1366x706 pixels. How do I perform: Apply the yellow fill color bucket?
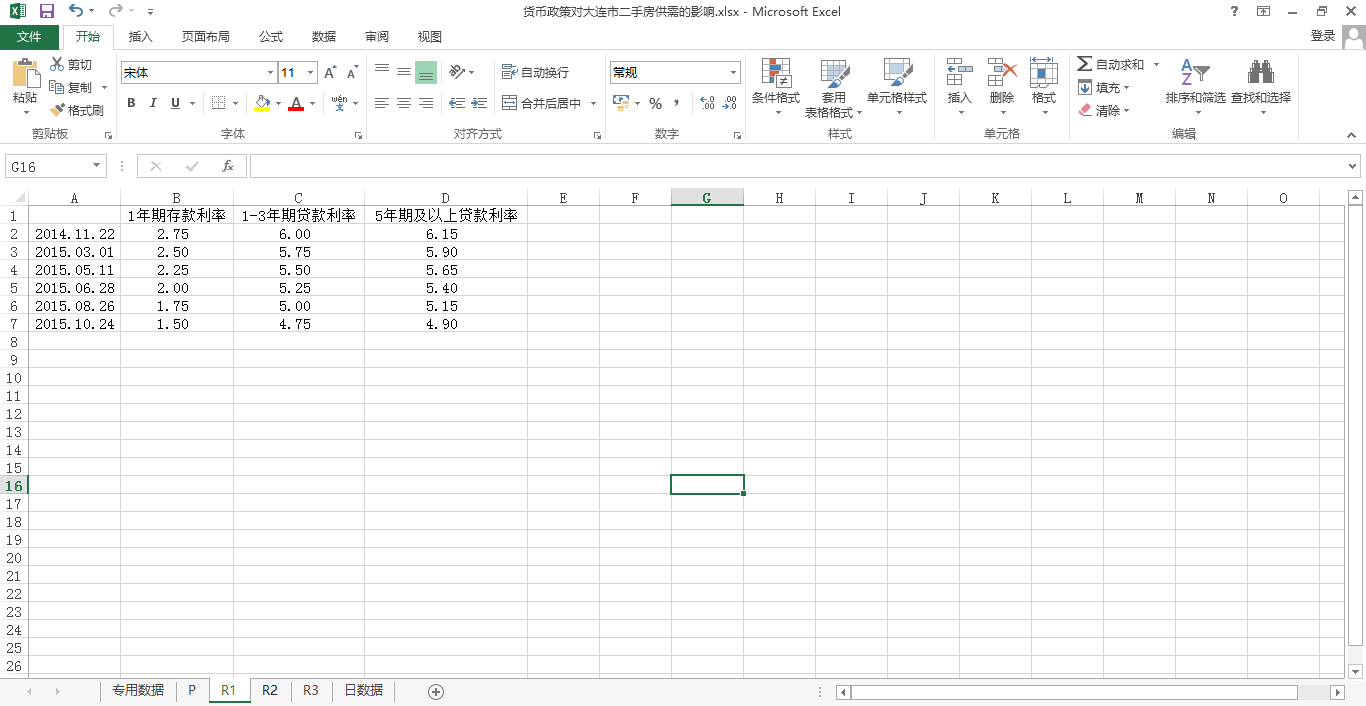pyautogui.click(x=262, y=103)
